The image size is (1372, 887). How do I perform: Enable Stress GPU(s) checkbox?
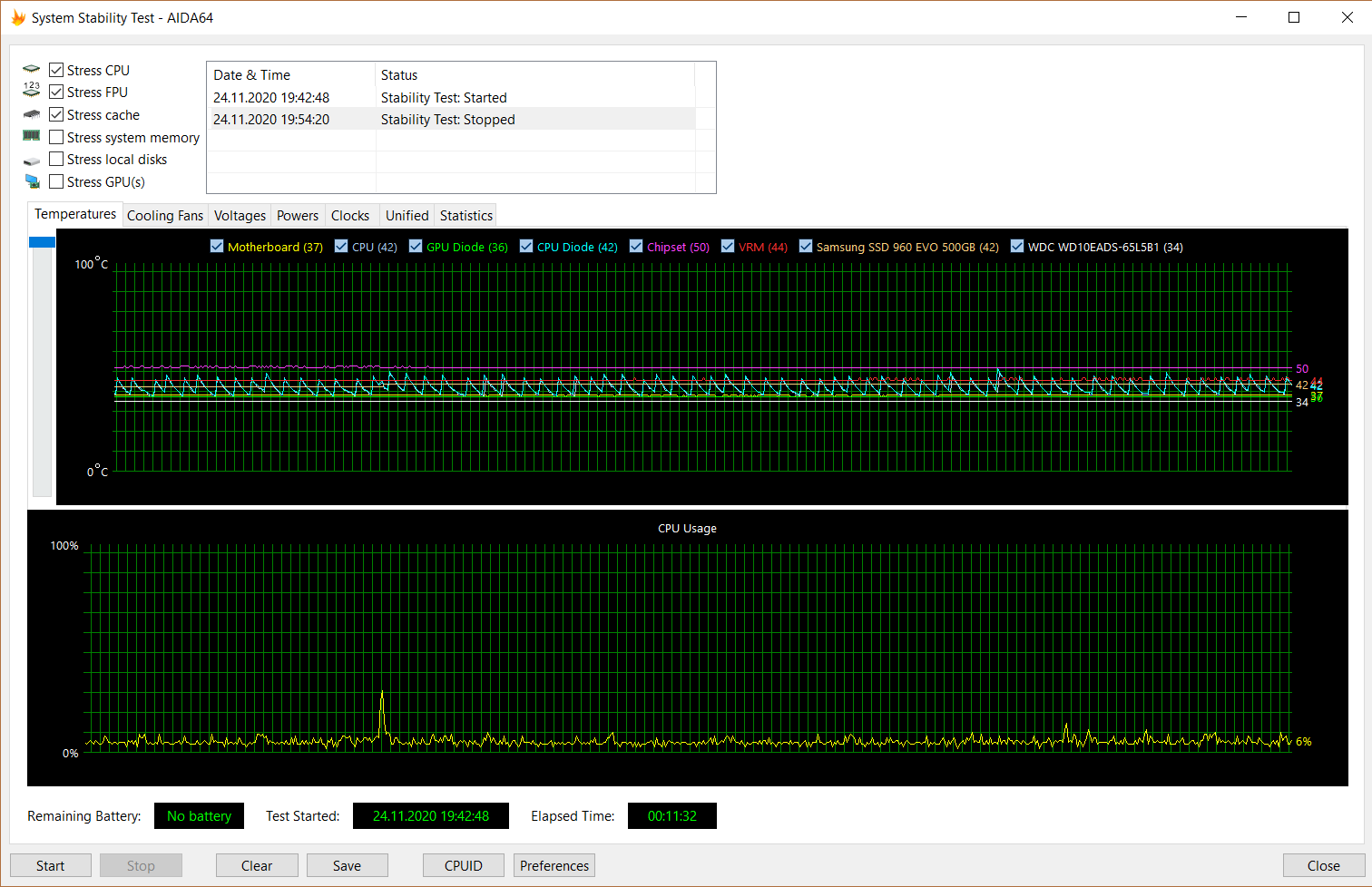tap(56, 181)
